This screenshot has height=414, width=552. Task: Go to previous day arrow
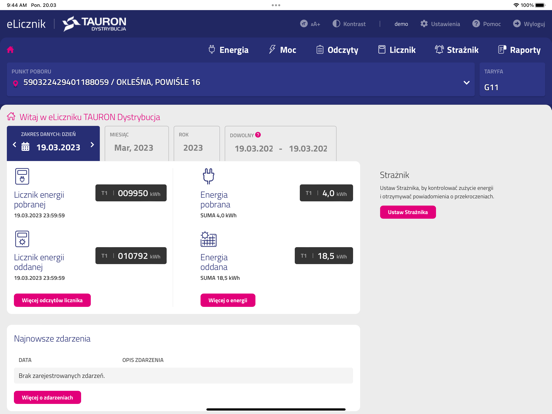[x=14, y=145]
